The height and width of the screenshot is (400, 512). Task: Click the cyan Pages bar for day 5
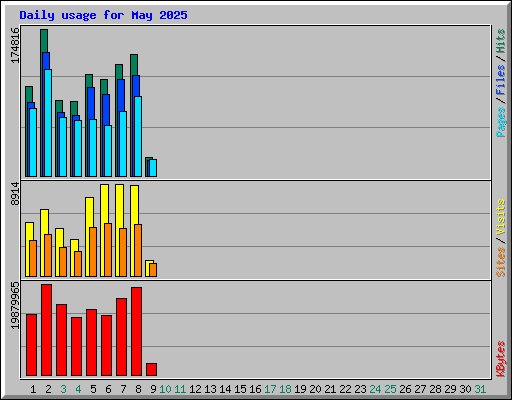click(93, 148)
